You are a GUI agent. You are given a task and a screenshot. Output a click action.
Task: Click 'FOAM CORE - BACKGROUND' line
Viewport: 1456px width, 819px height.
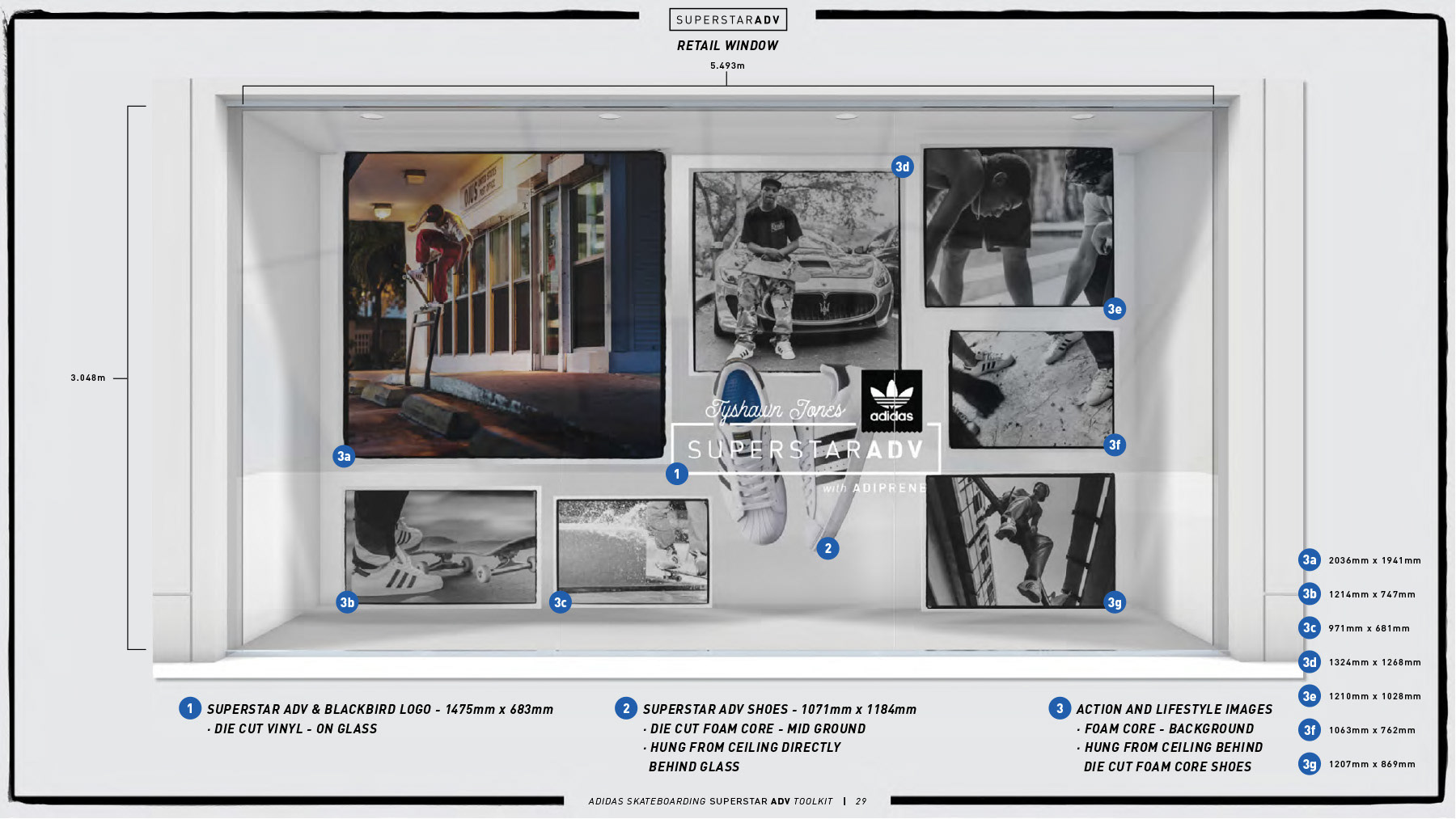point(1166,728)
